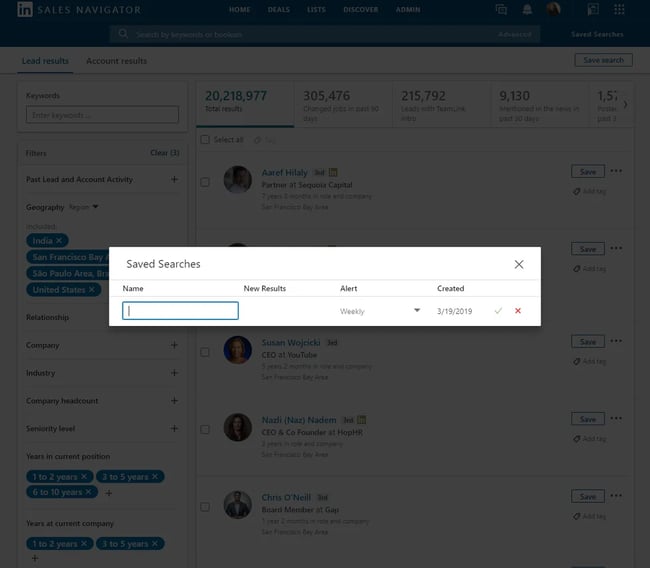Select the checkbox for Susan Wojcicki

point(205,352)
